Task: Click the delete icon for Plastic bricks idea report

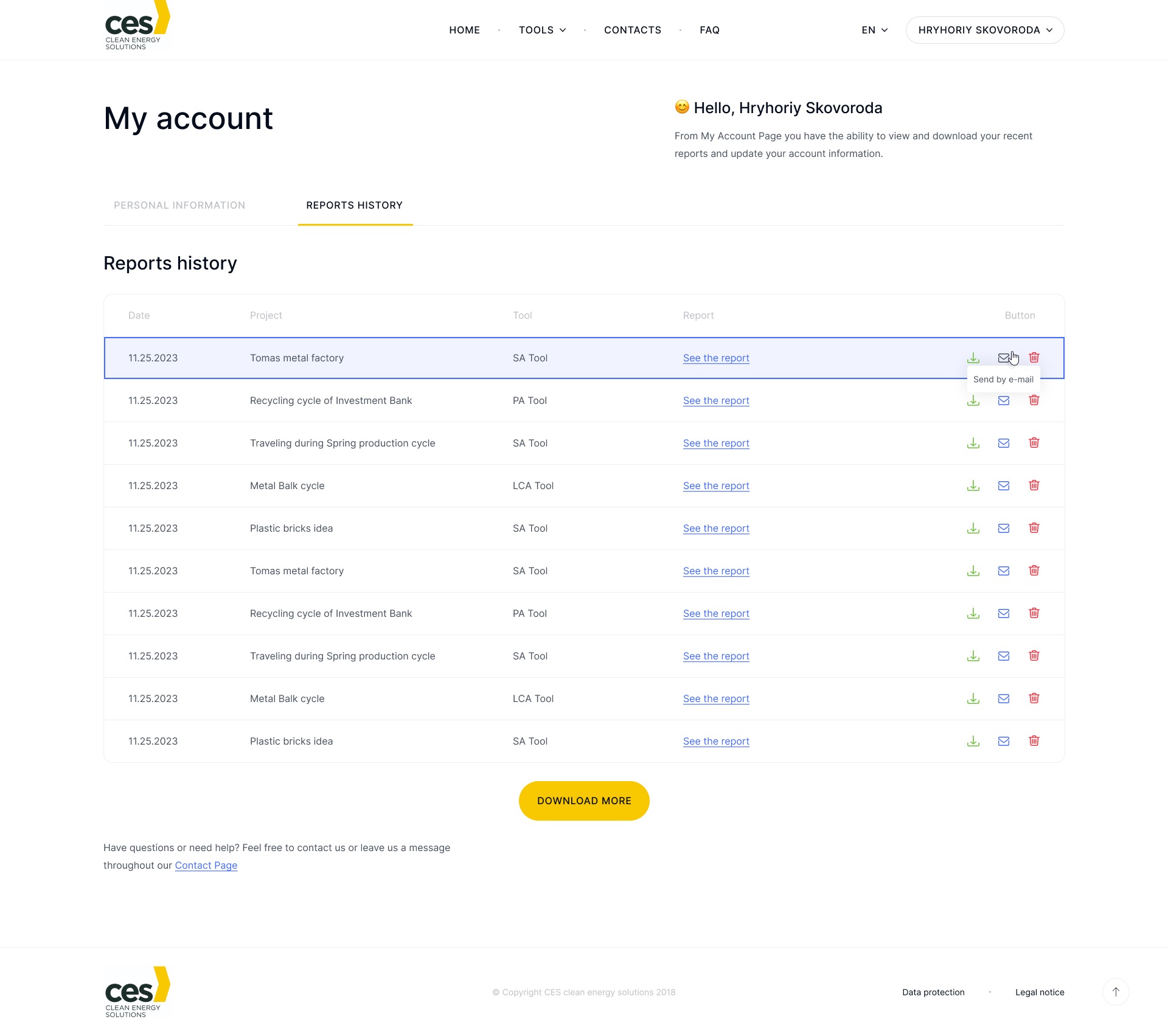Action: coord(1034,528)
